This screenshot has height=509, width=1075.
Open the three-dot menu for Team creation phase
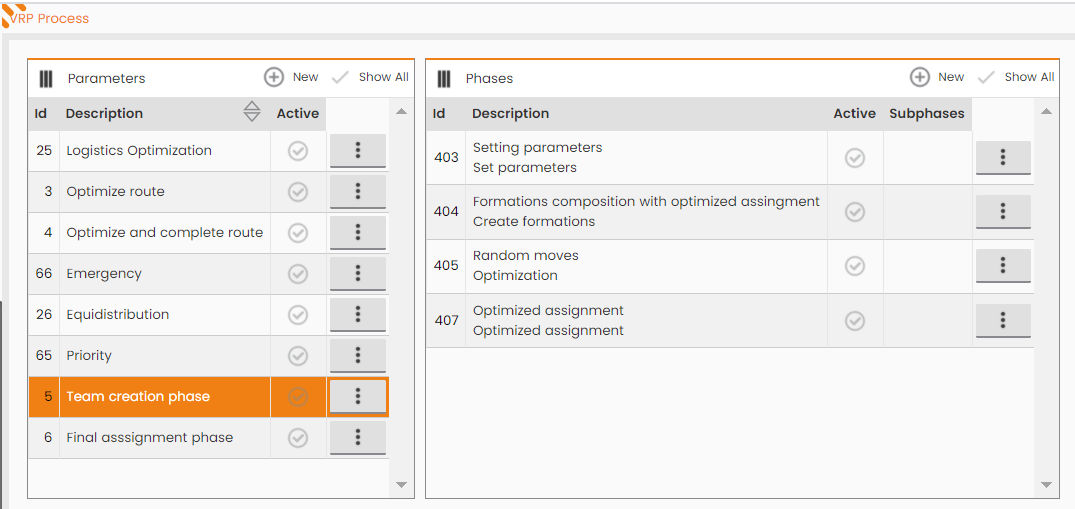click(x=358, y=396)
